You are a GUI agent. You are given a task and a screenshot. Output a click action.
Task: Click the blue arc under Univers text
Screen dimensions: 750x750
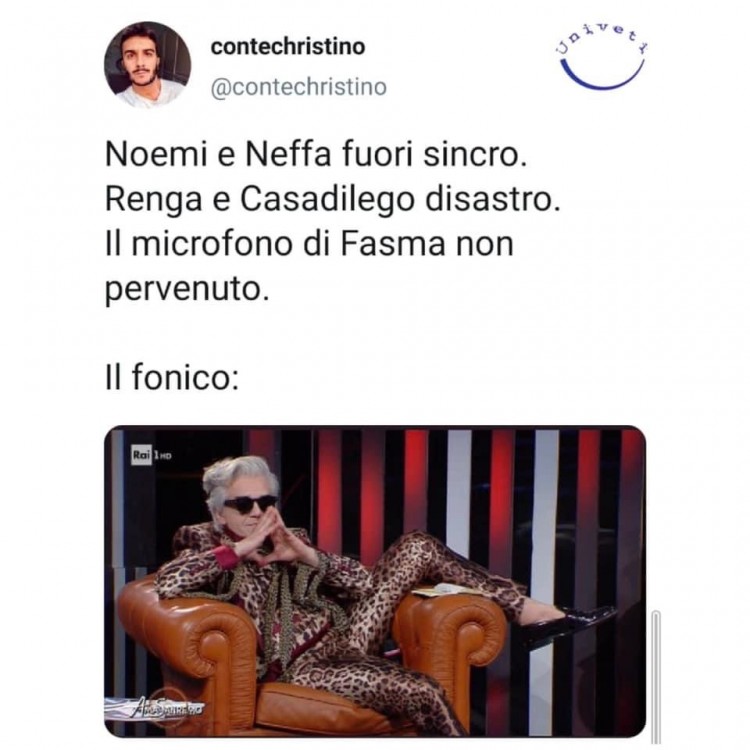(602, 75)
